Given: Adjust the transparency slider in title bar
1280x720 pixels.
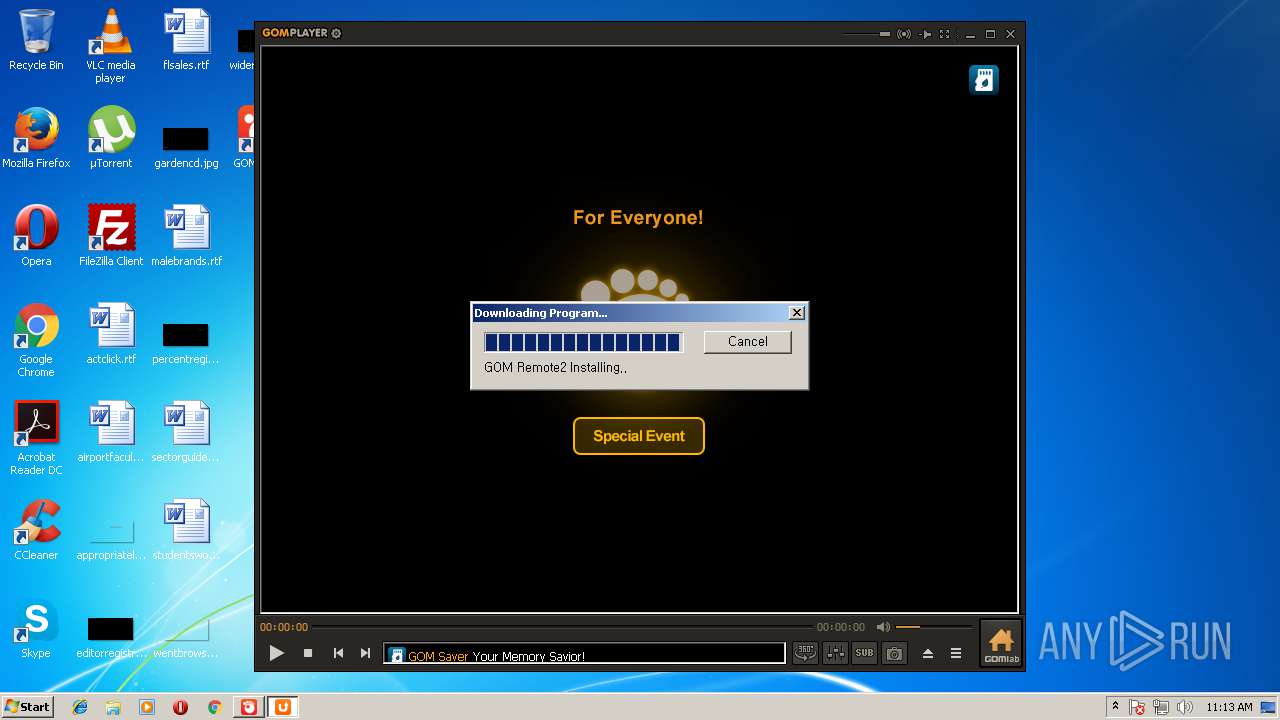Looking at the screenshot, I should pos(866,34).
